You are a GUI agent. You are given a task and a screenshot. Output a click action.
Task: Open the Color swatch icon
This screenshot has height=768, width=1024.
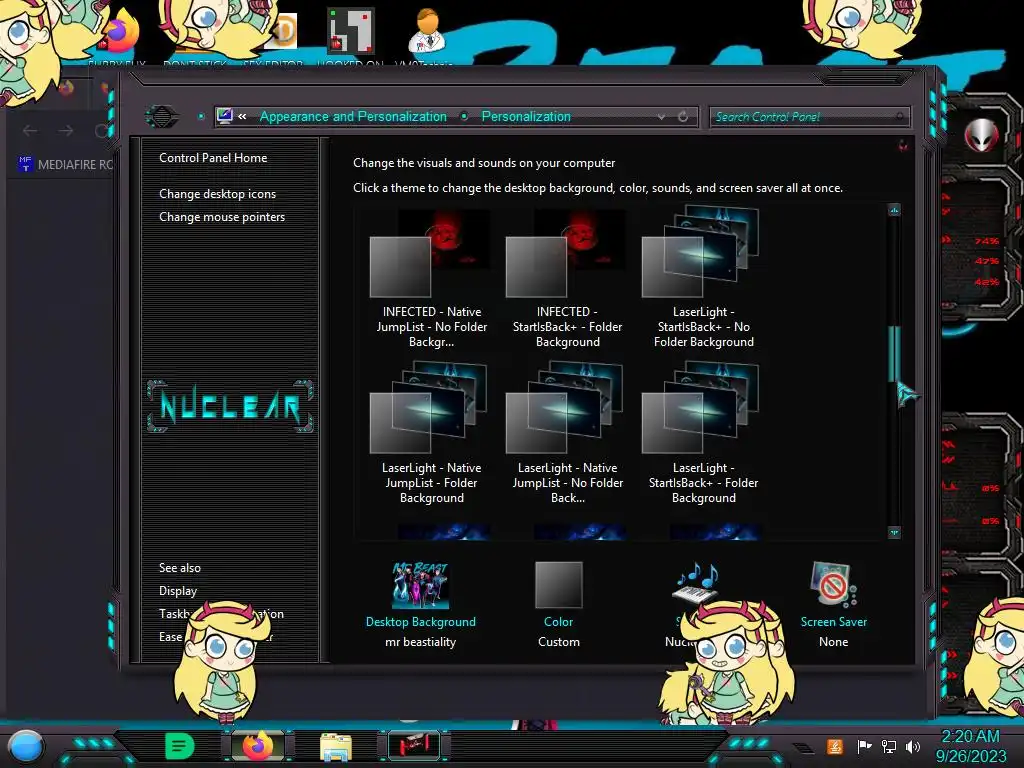pos(558,585)
